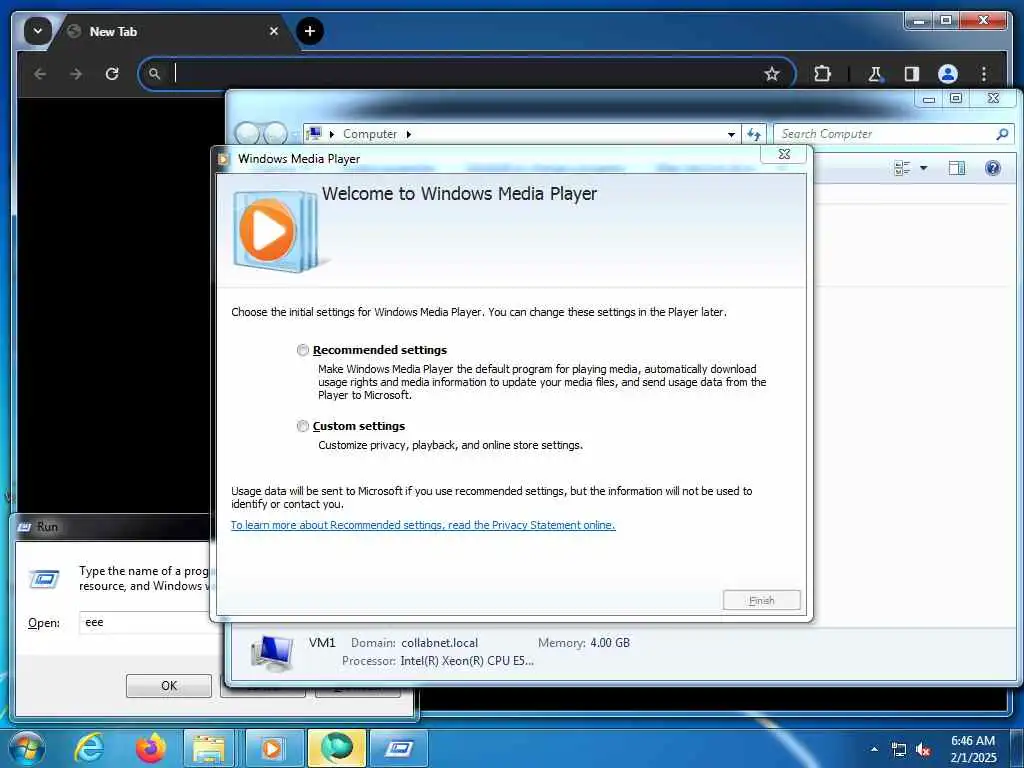Click the search icon in Chrome address bar
The image size is (1024, 768).
point(154,74)
